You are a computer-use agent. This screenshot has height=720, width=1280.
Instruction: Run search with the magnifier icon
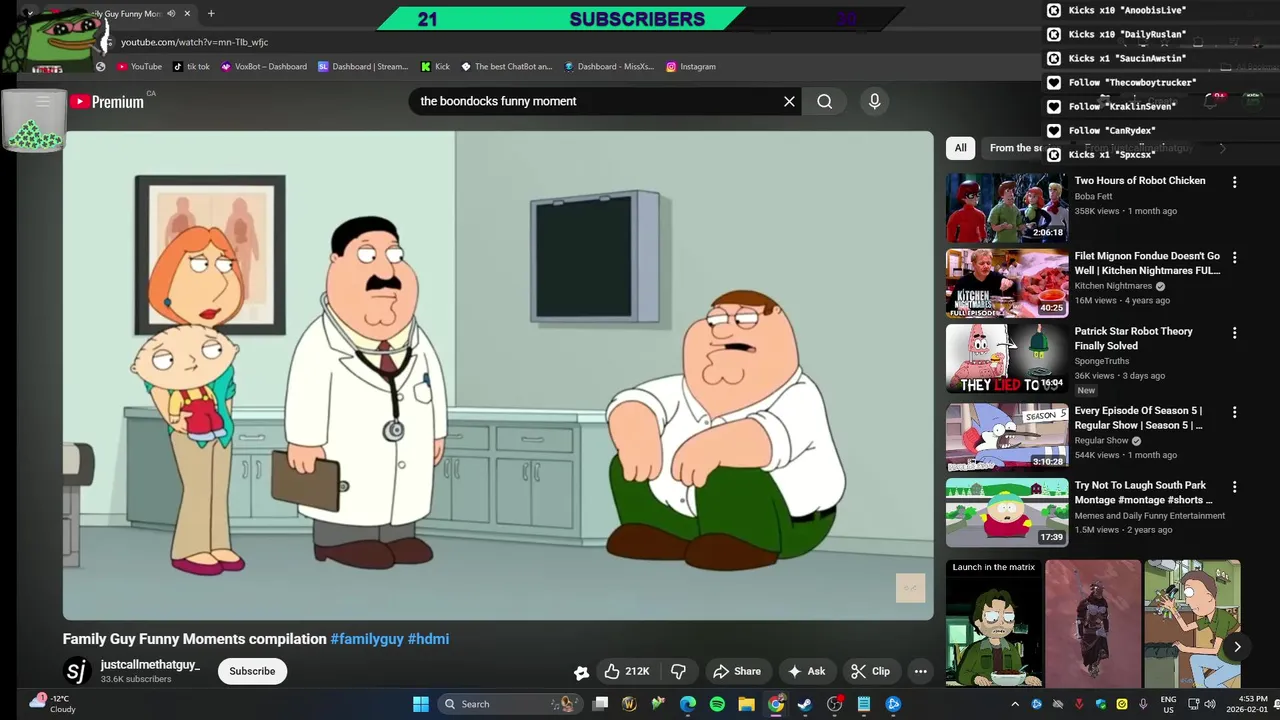[x=824, y=101]
